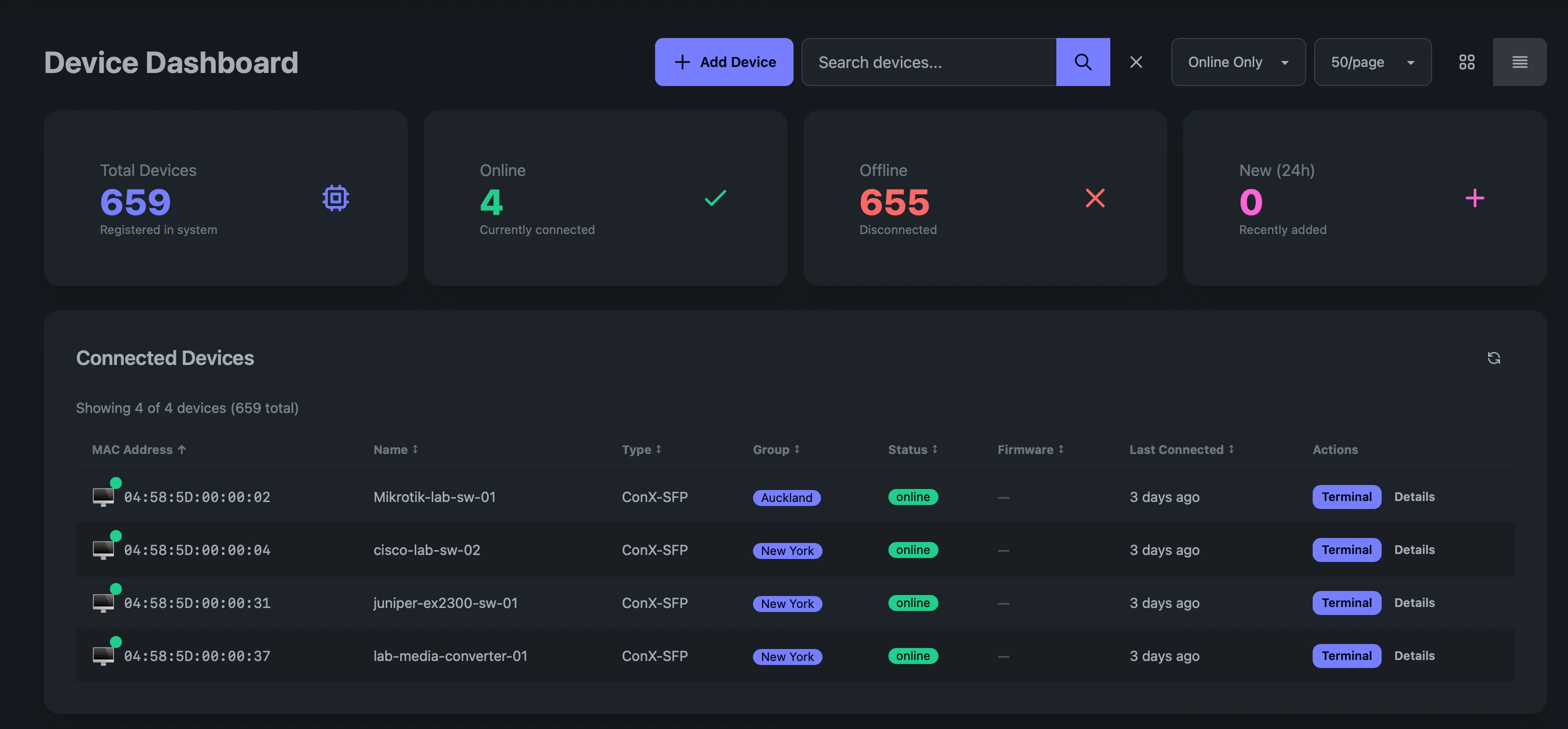Toggle sorting on the Status column
Image resolution: width=1568 pixels, height=729 pixels.
[x=934, y=449]
